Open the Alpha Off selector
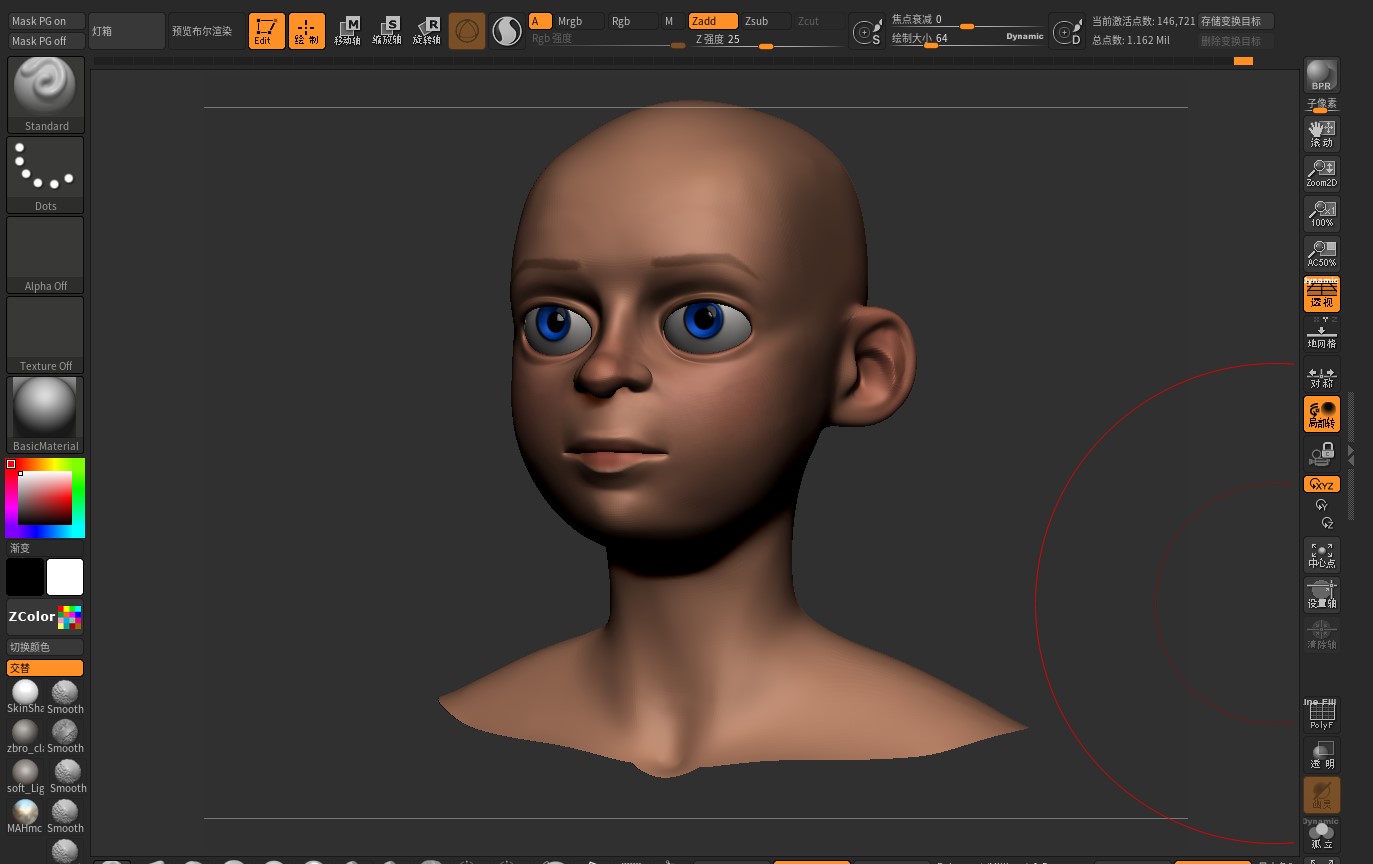 coord(46,255)
